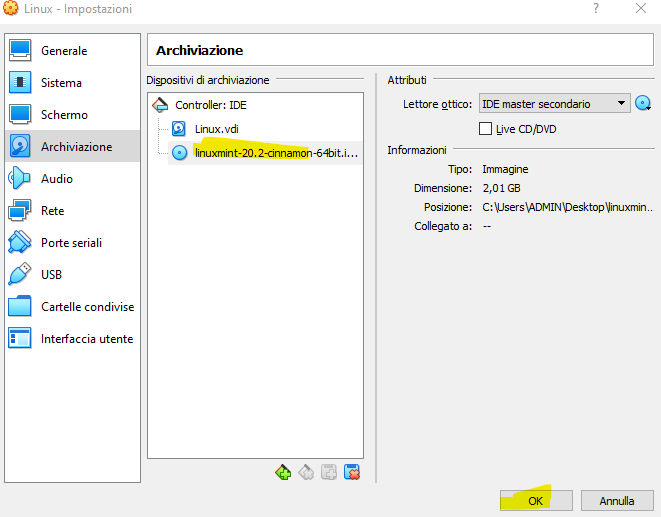
Task: Close the Impostazioni dialog
Action: 641,8
